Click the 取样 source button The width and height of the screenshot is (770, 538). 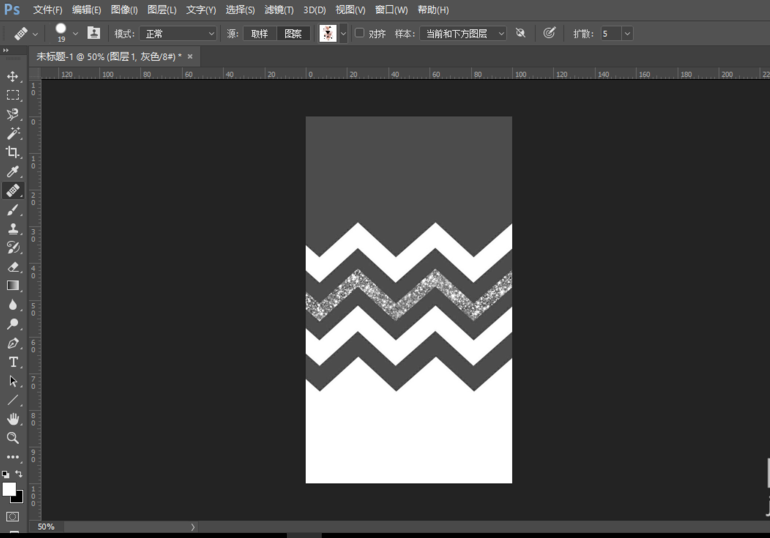[x=259, y=33]
